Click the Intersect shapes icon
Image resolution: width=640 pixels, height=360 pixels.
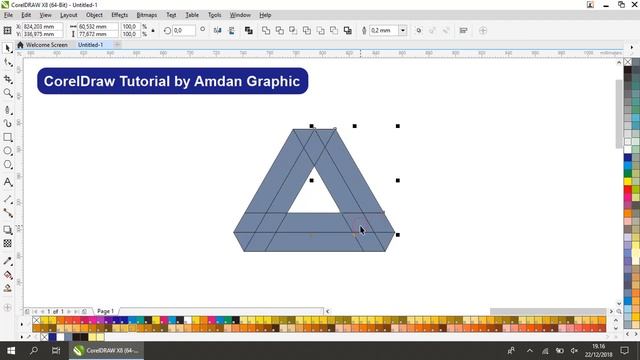pyautogui.click(x=293, y=30)
